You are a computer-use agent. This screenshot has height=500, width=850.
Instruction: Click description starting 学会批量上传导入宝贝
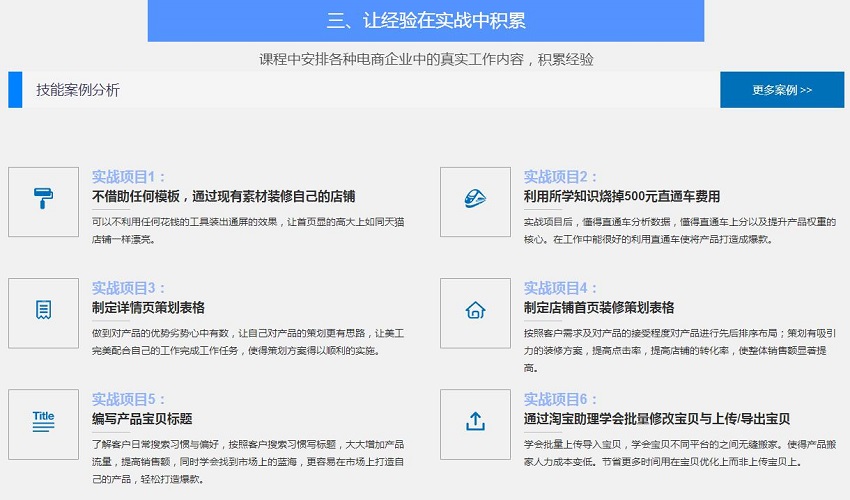coord(680,453)
